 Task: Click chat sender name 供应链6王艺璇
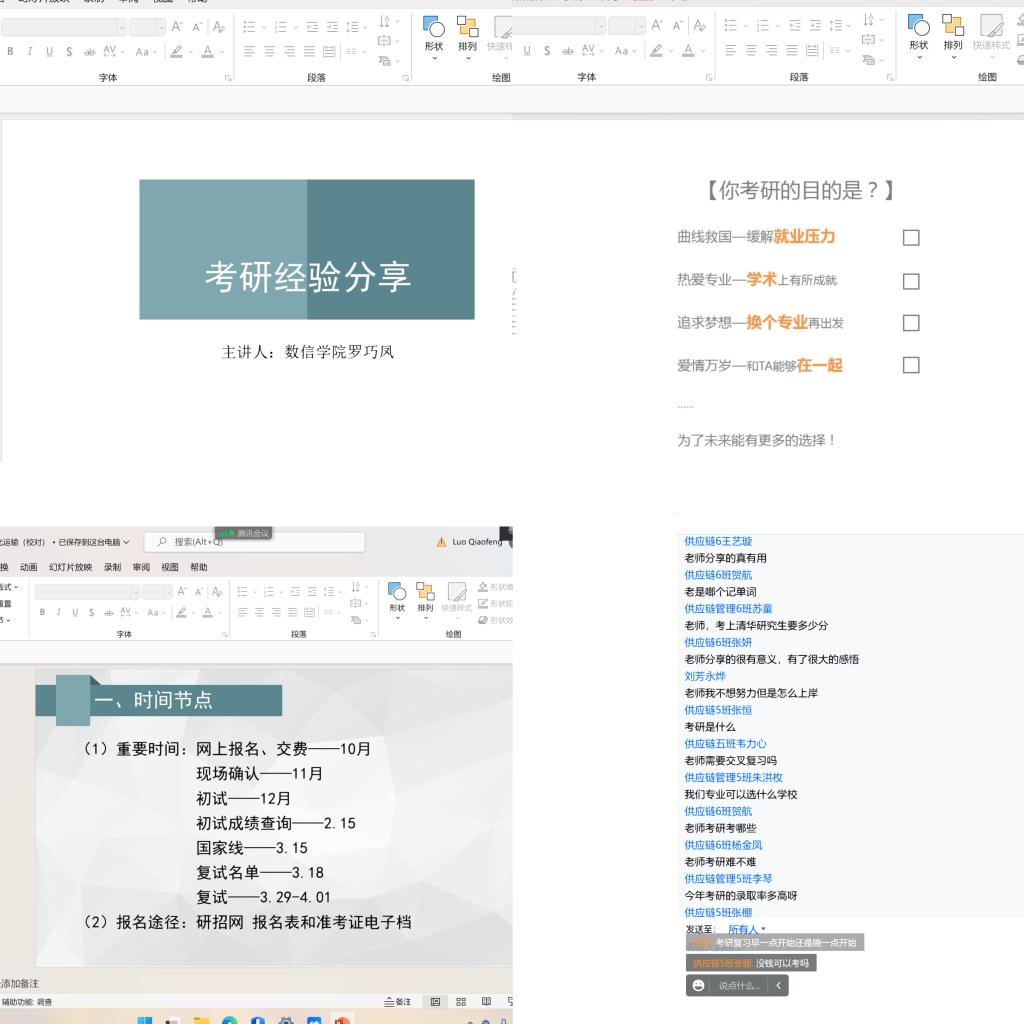[718, 541]
